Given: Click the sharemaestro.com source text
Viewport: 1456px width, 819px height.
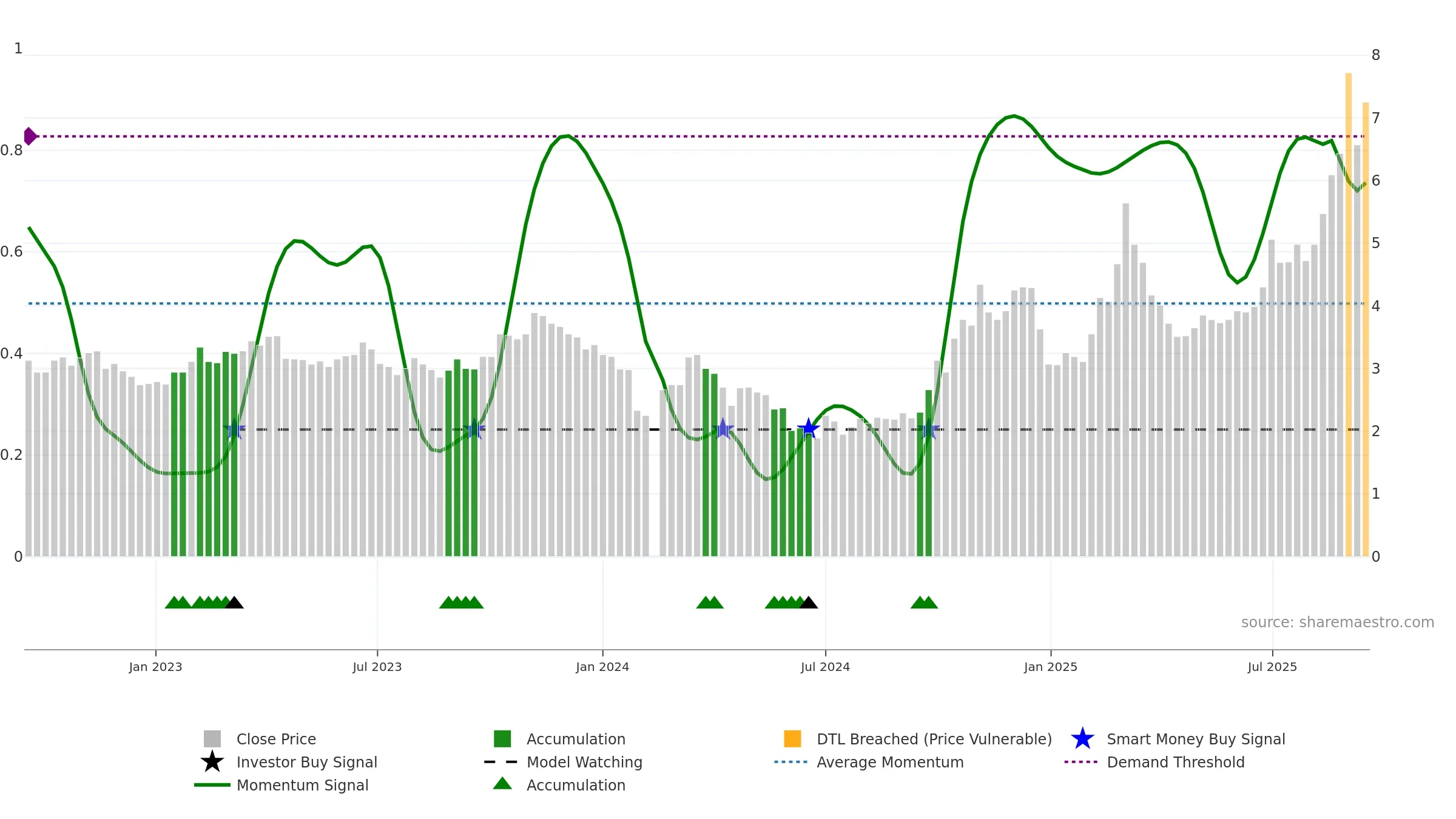Looking at the screenshot, I should [x=1338, y=622].
